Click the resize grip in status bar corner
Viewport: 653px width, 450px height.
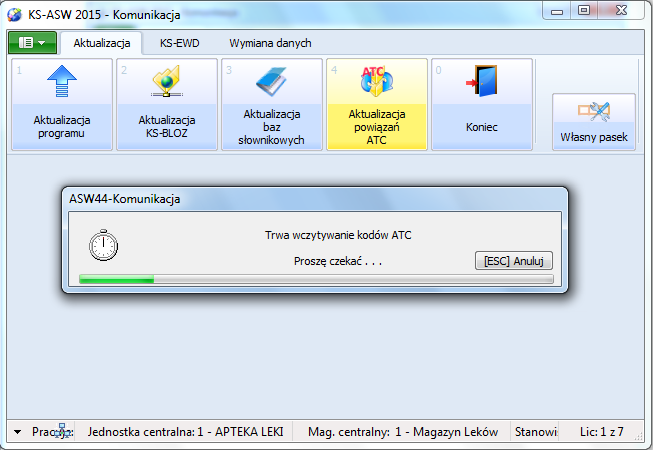pyautogui.click(x=638, y=436)
